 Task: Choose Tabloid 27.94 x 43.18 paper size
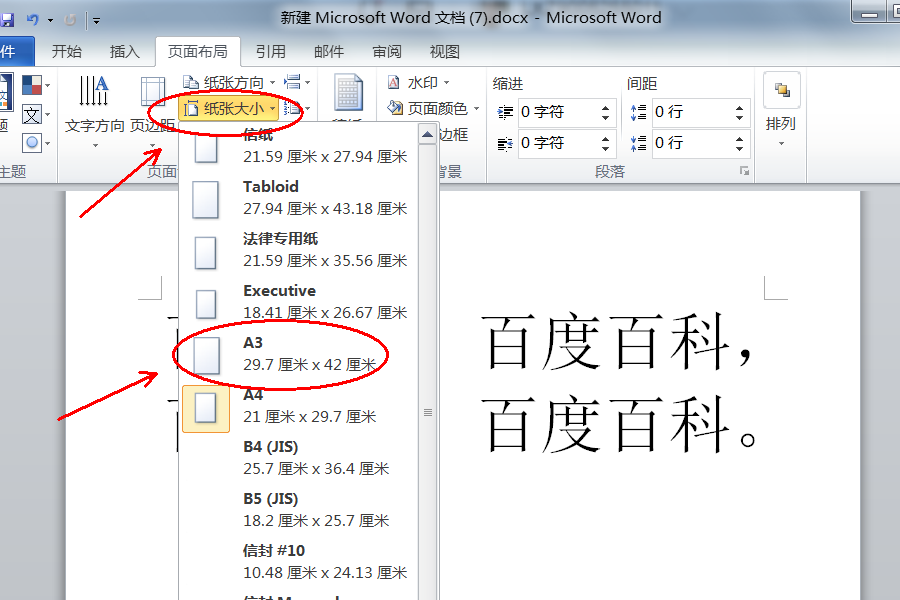click(300, 198)
